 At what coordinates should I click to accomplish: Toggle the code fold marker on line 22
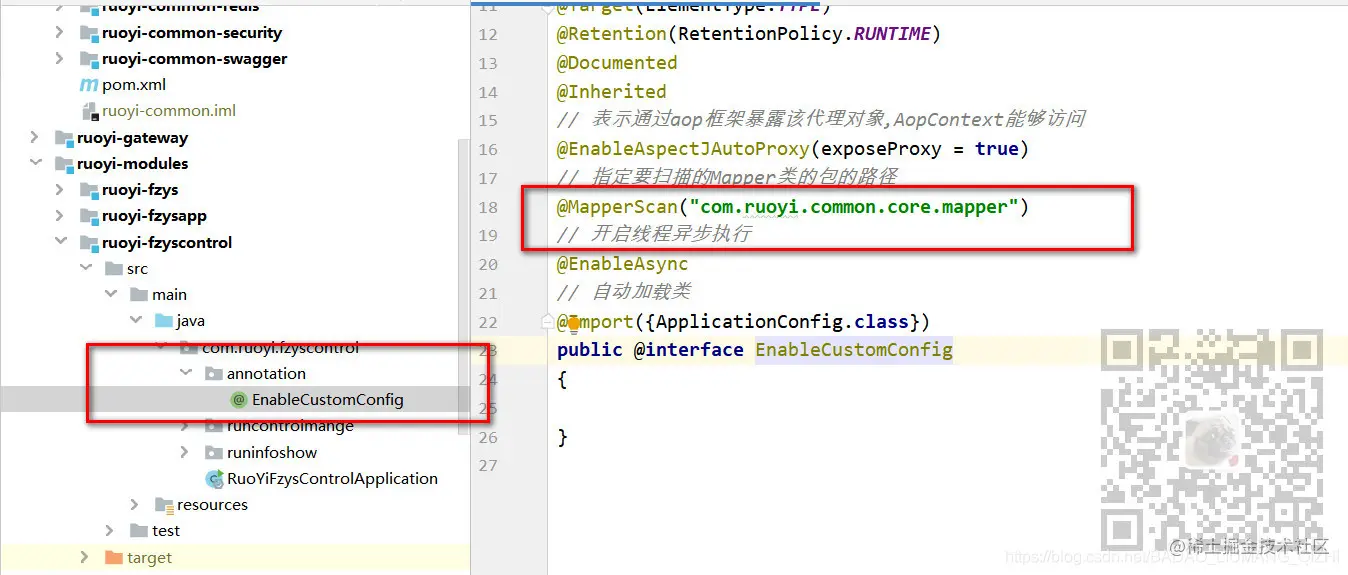(548, 322)
